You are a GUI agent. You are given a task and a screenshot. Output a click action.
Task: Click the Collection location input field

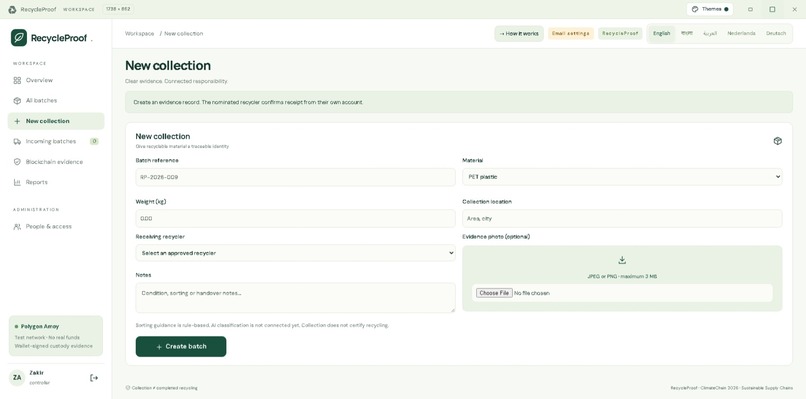[x=622, y=219]
